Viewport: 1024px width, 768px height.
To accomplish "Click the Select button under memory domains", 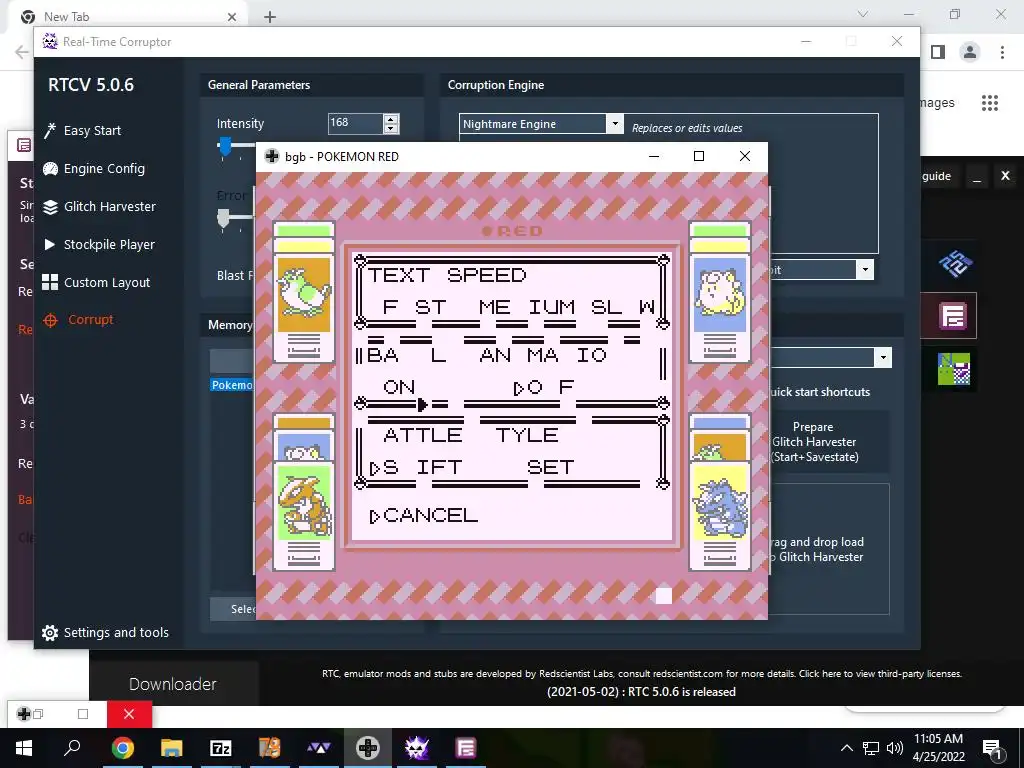I will [x=234, y=609].
